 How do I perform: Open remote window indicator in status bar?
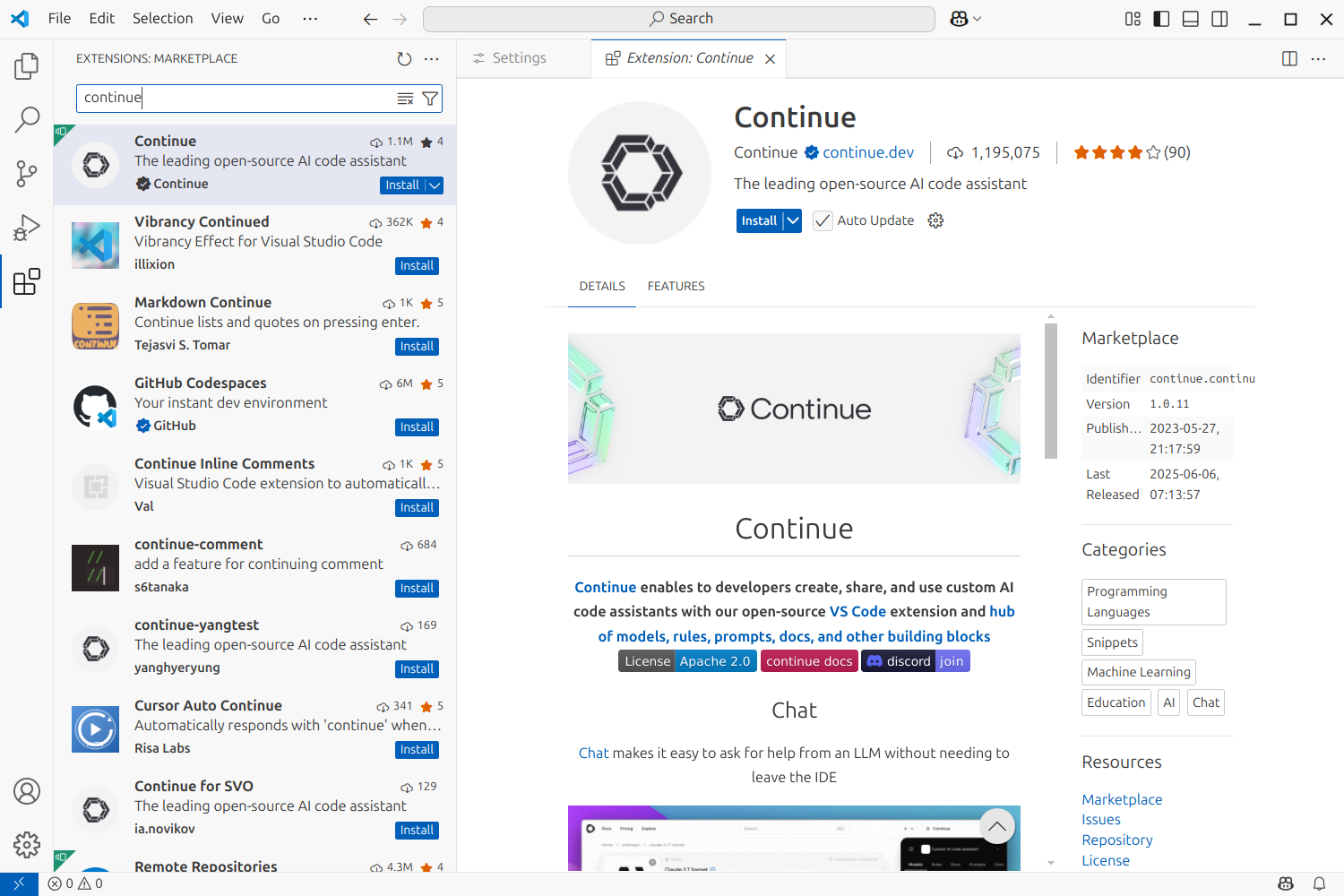point(19,883)
